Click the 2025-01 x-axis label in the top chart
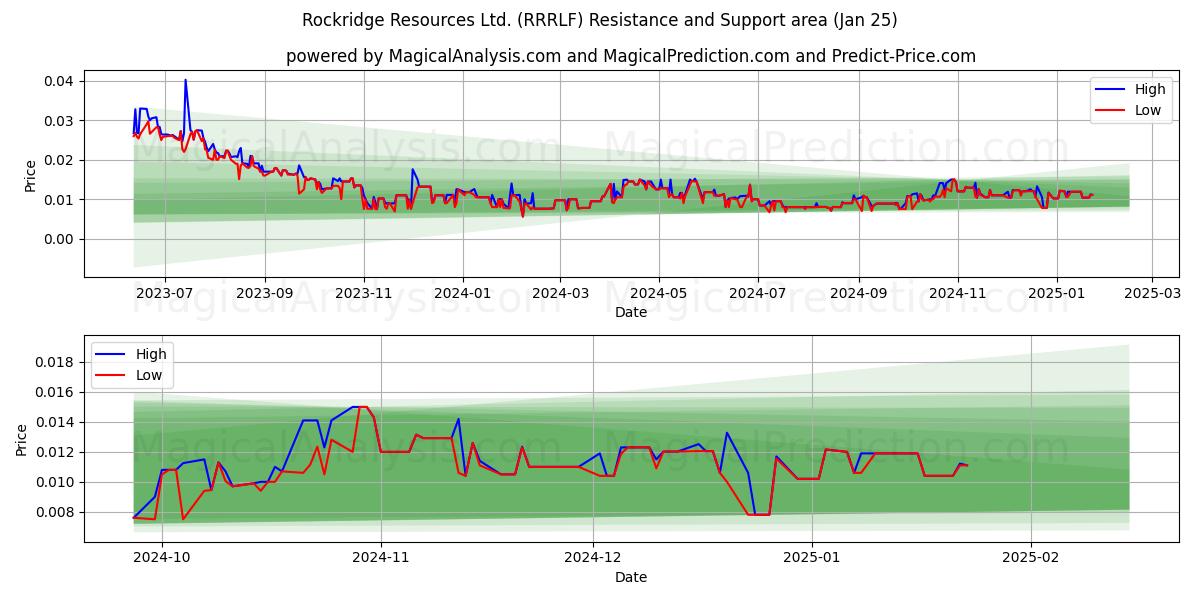The width and height of the screenshot is (1200, 600). tap(1057, 294)
